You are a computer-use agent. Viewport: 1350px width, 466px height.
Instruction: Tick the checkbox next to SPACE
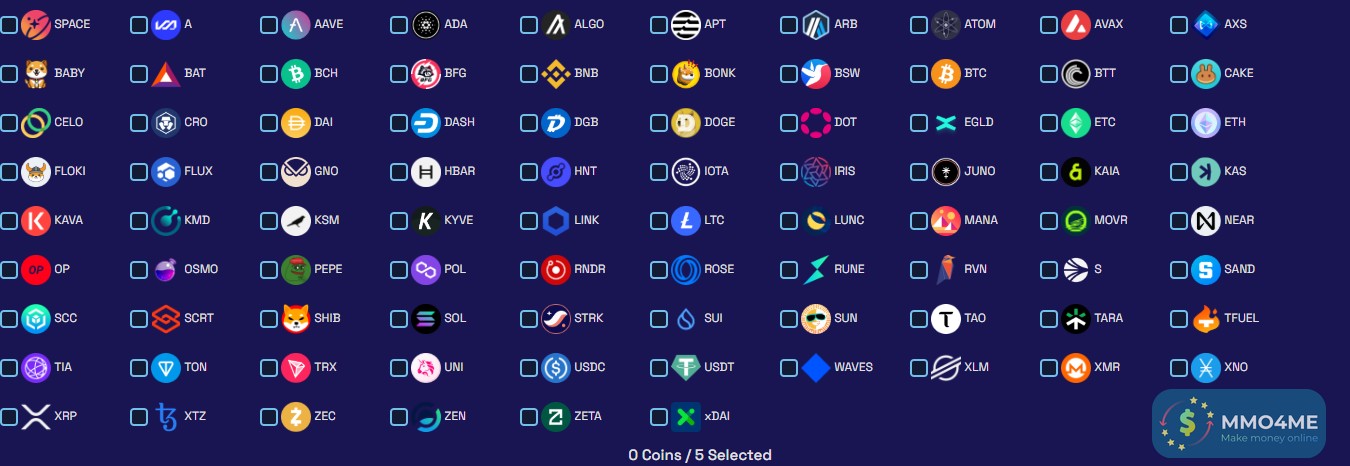[9, 25]
